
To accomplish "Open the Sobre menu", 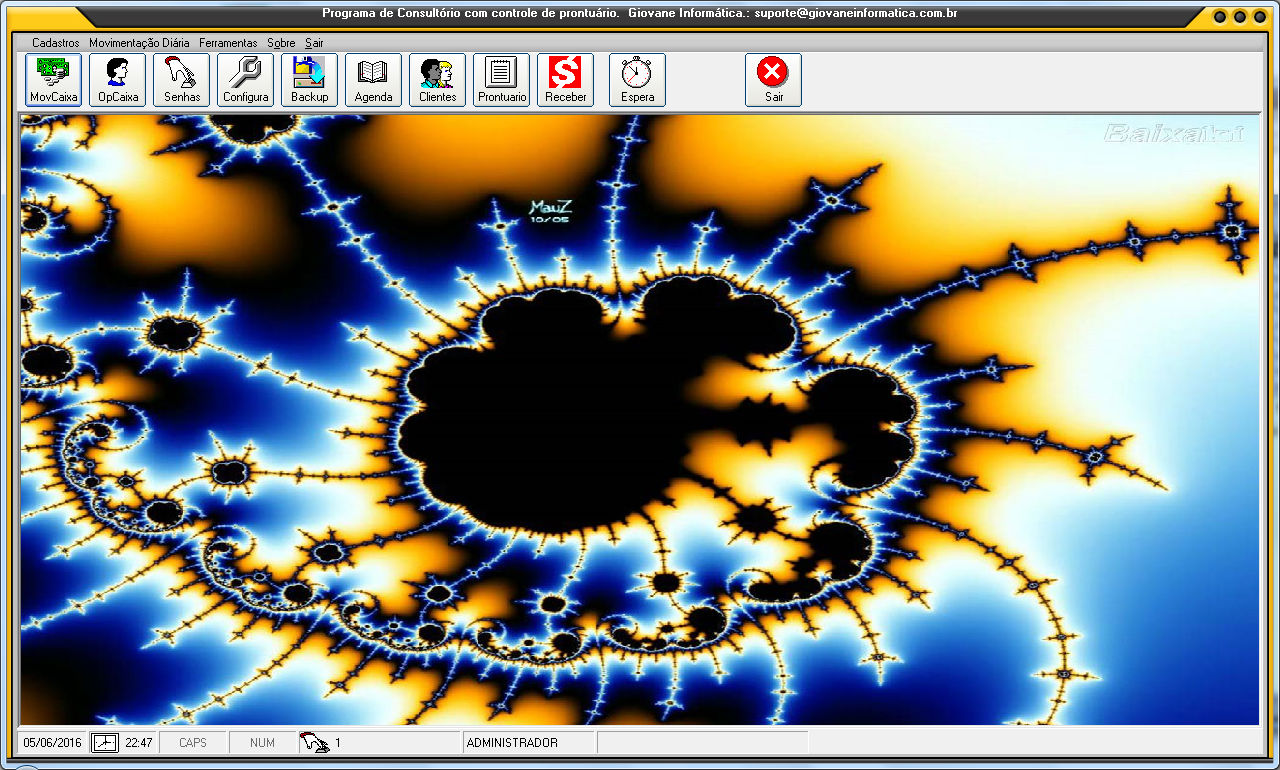I will pyautogui.click(x=281, y=43).
